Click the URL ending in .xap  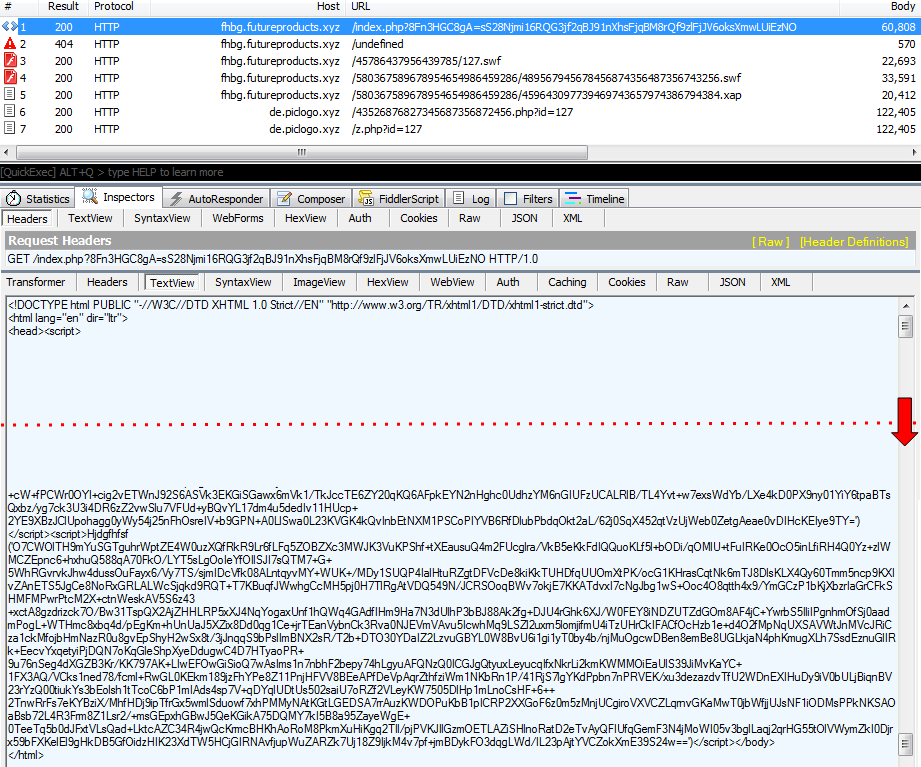click(x=546, y=95)
